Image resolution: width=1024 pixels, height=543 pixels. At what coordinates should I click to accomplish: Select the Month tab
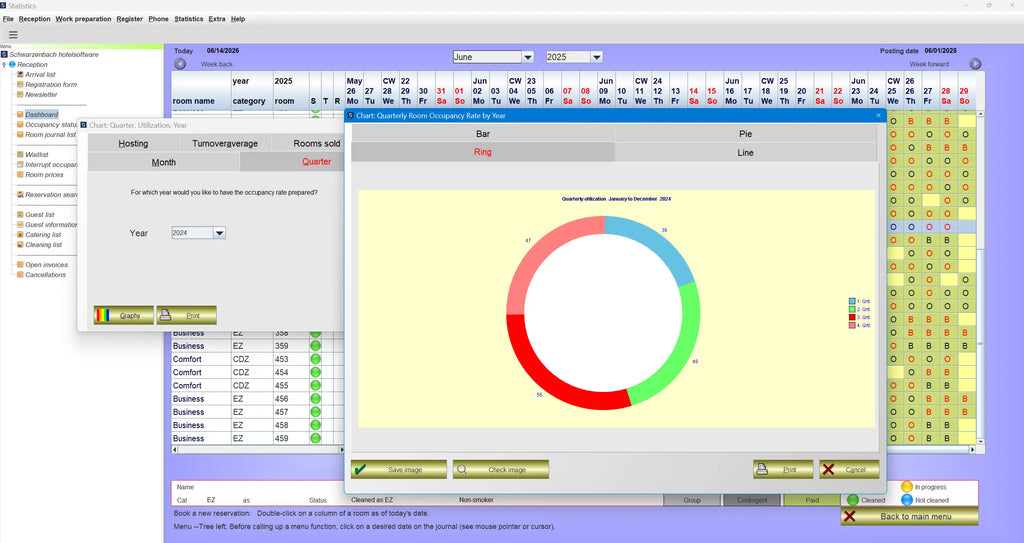163,162
